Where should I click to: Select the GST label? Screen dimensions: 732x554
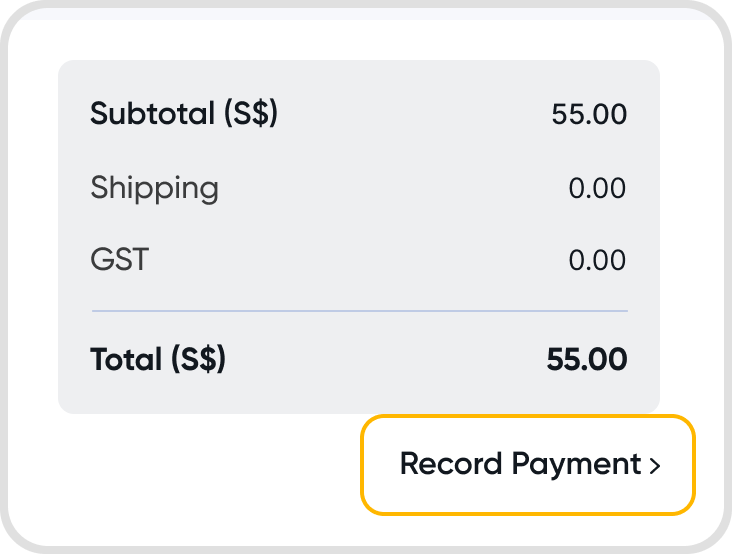(119, 260)
